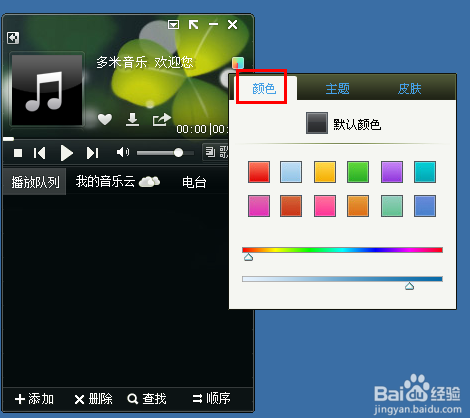The image size is (470, 418).
Task: Click the playback progress bar handle
Action: coord(8,139)
